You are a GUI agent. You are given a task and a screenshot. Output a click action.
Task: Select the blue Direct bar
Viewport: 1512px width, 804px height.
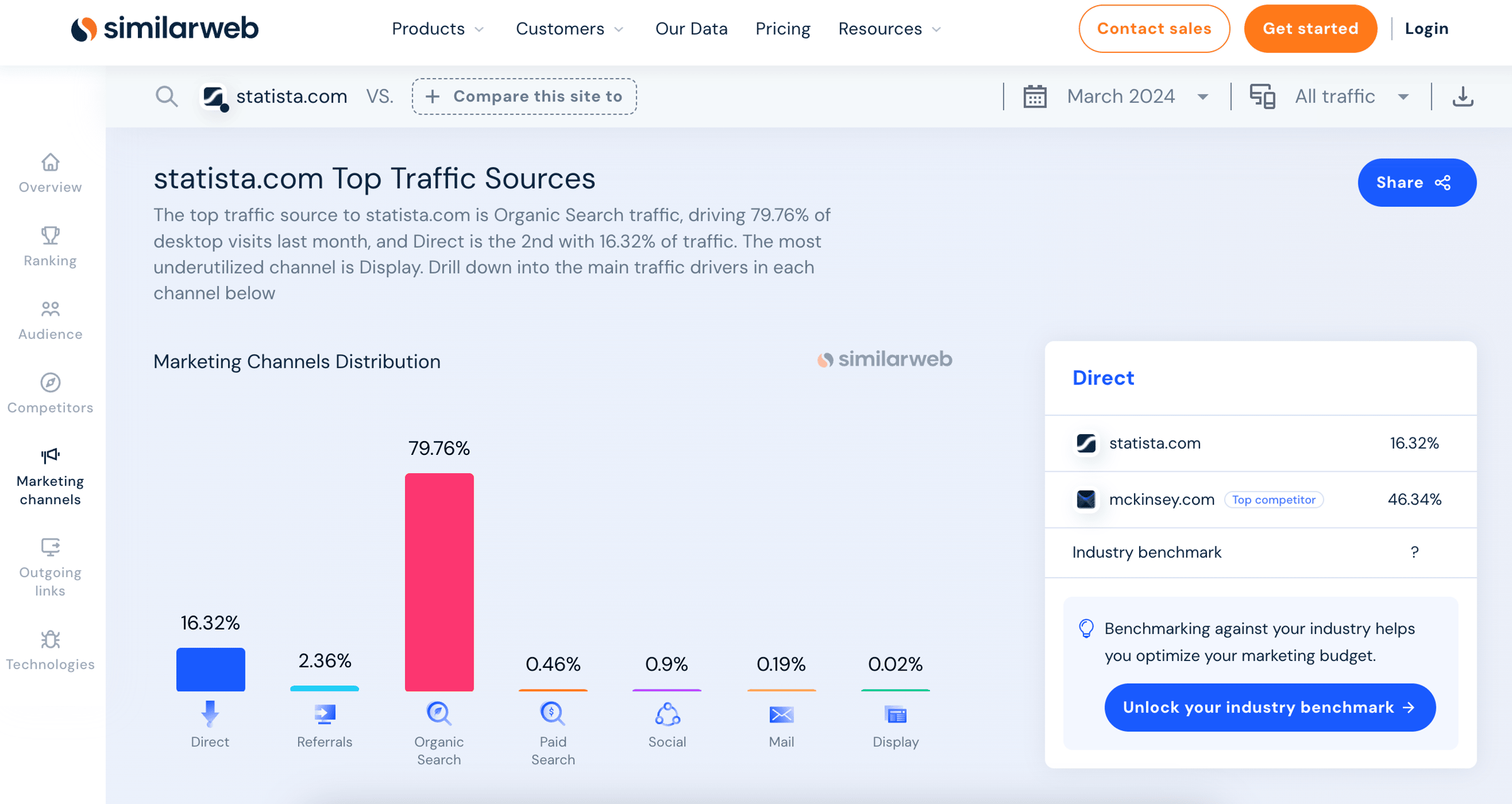click(x=210, y=669)
